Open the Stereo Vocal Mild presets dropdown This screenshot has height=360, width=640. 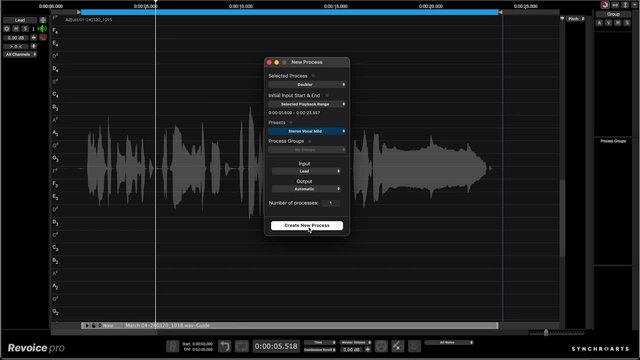[307, 131]
